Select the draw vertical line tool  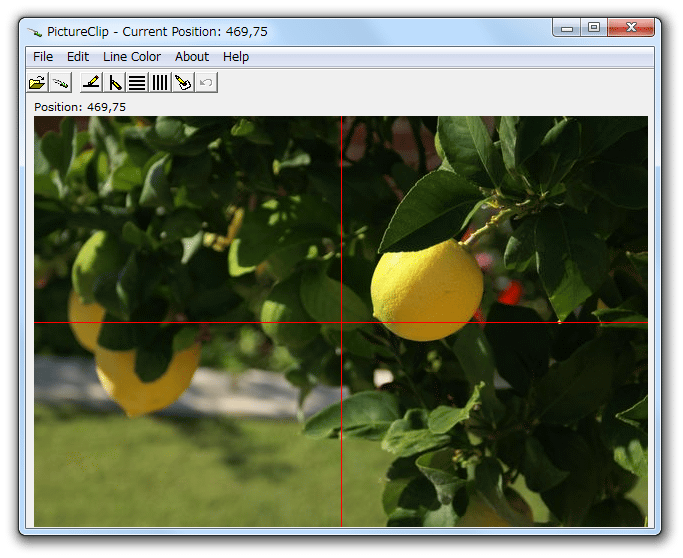[115, 82]
